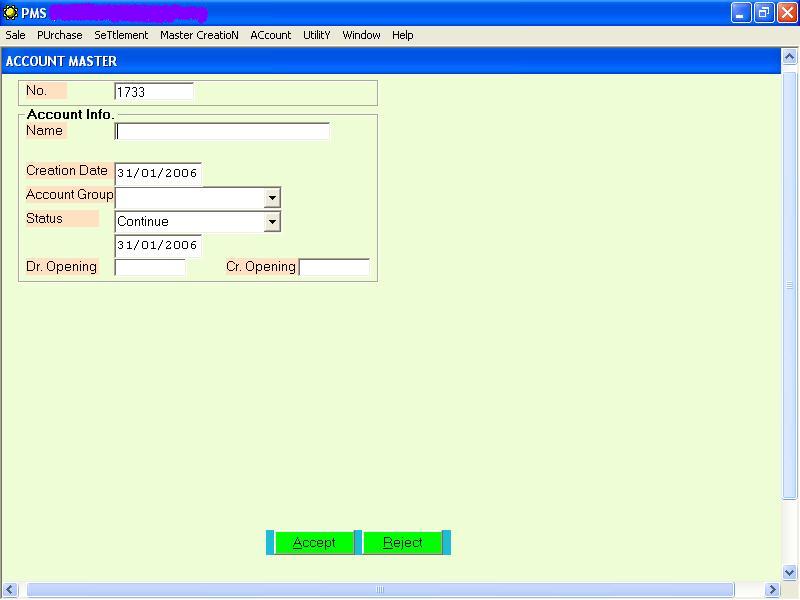The height and width of the screenshot is (600, 800).
Task: Open the Sale menu
Action: click(x=16, y=35)
